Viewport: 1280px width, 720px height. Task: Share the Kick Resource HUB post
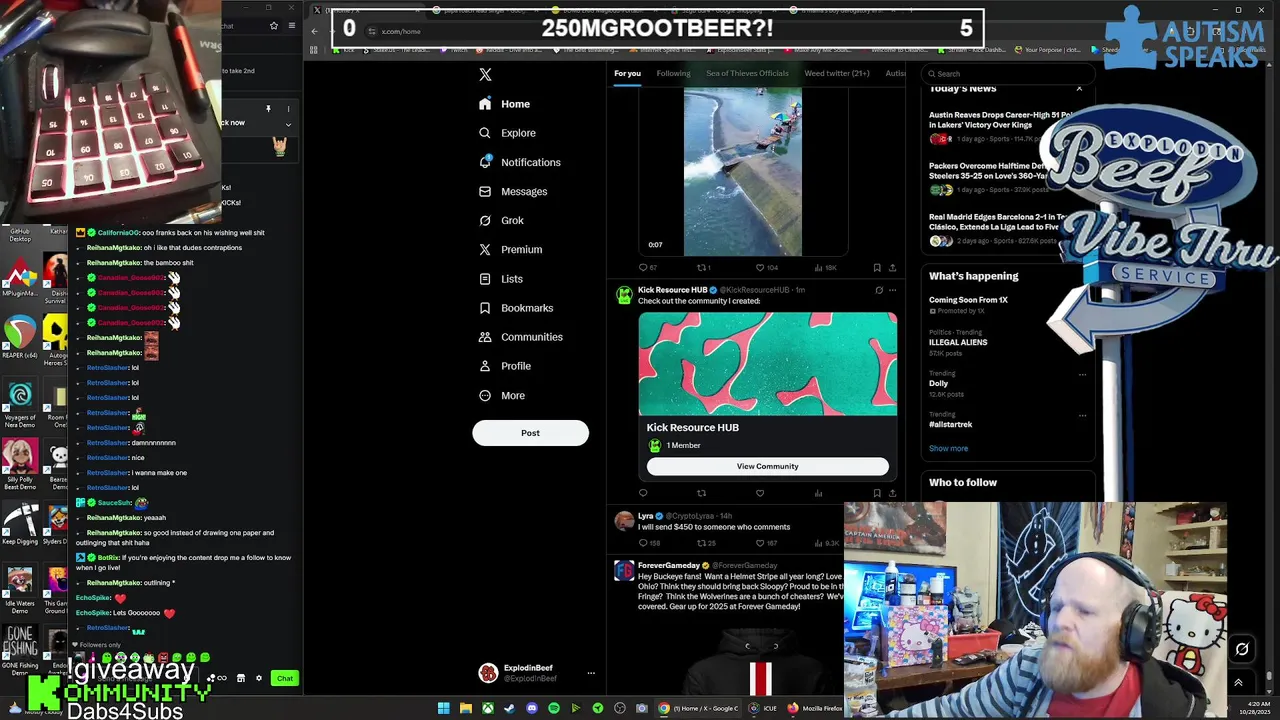892,493
